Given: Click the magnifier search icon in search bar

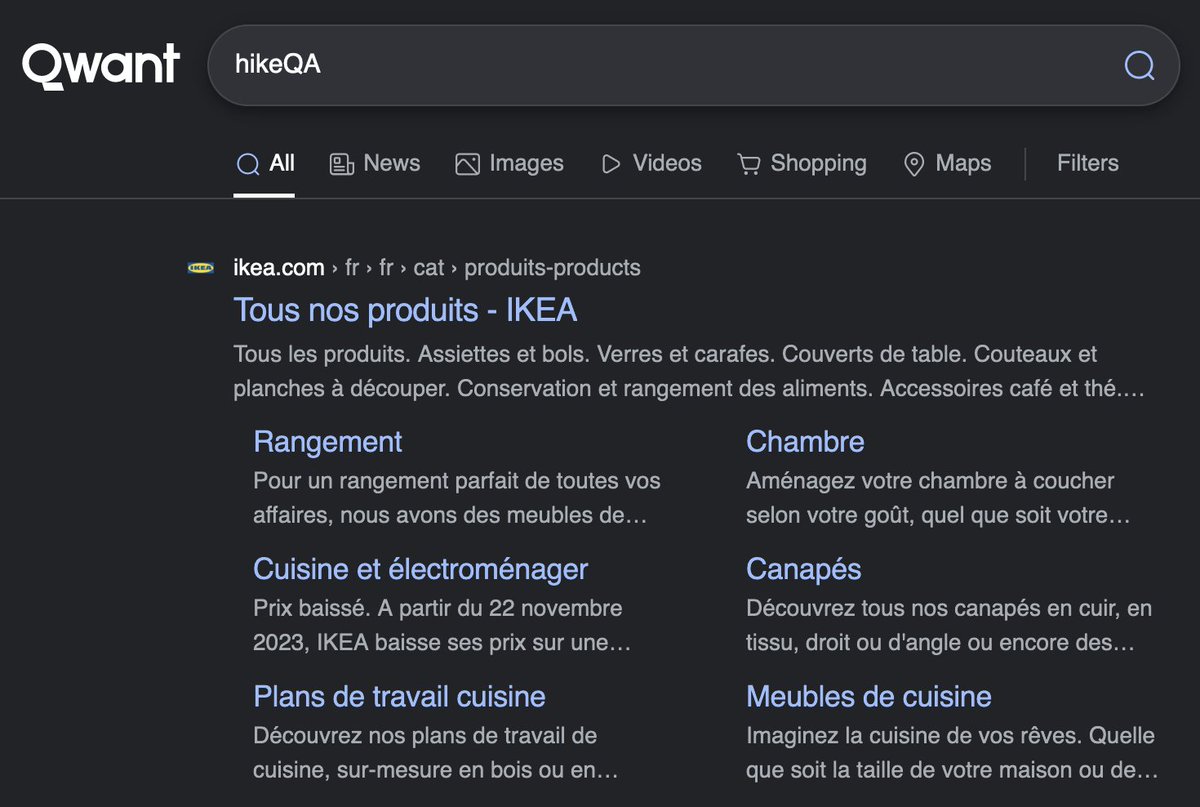Looking at the screenshot, I should 1139,66.
